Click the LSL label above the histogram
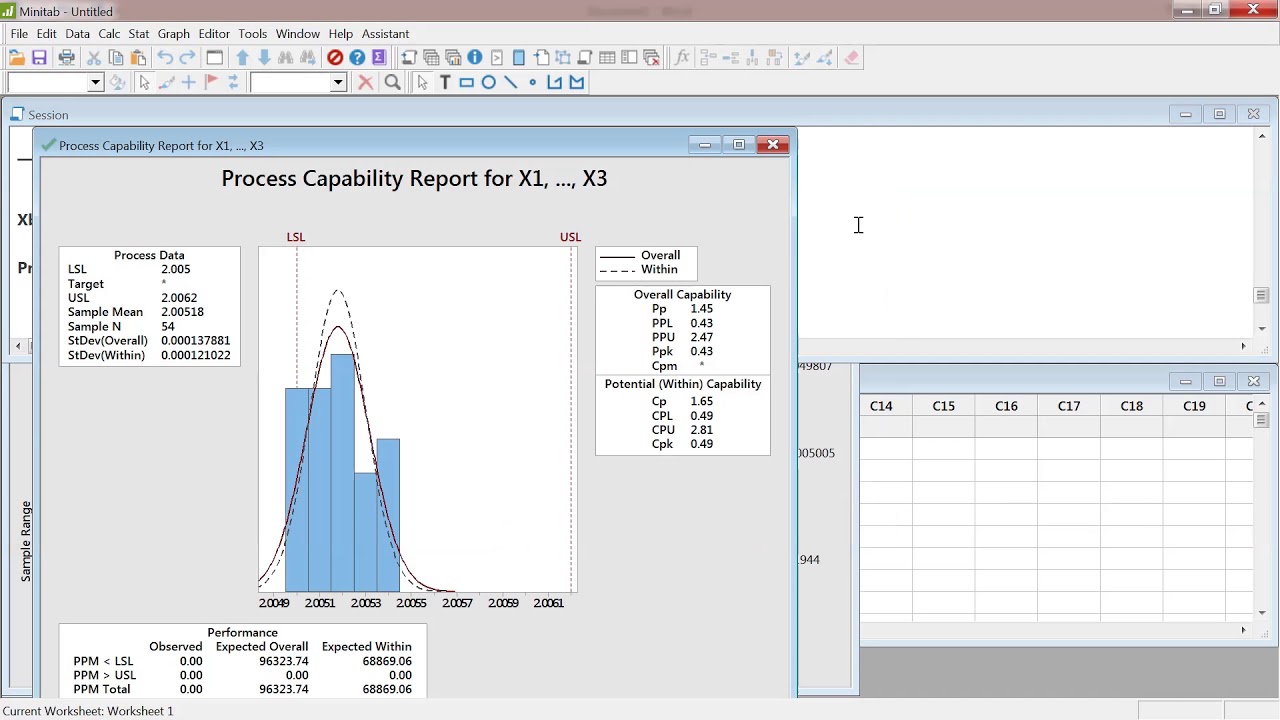Screen dimensions: 1280x720 tap(295, 237)
